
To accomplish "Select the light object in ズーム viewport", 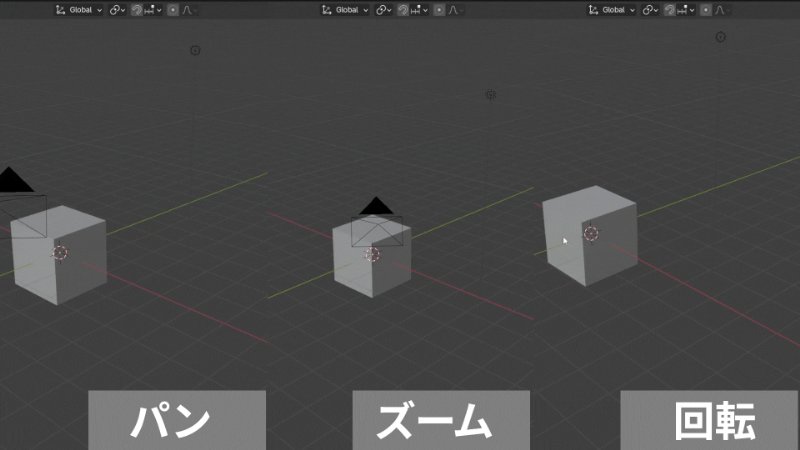I will [490, 95].
